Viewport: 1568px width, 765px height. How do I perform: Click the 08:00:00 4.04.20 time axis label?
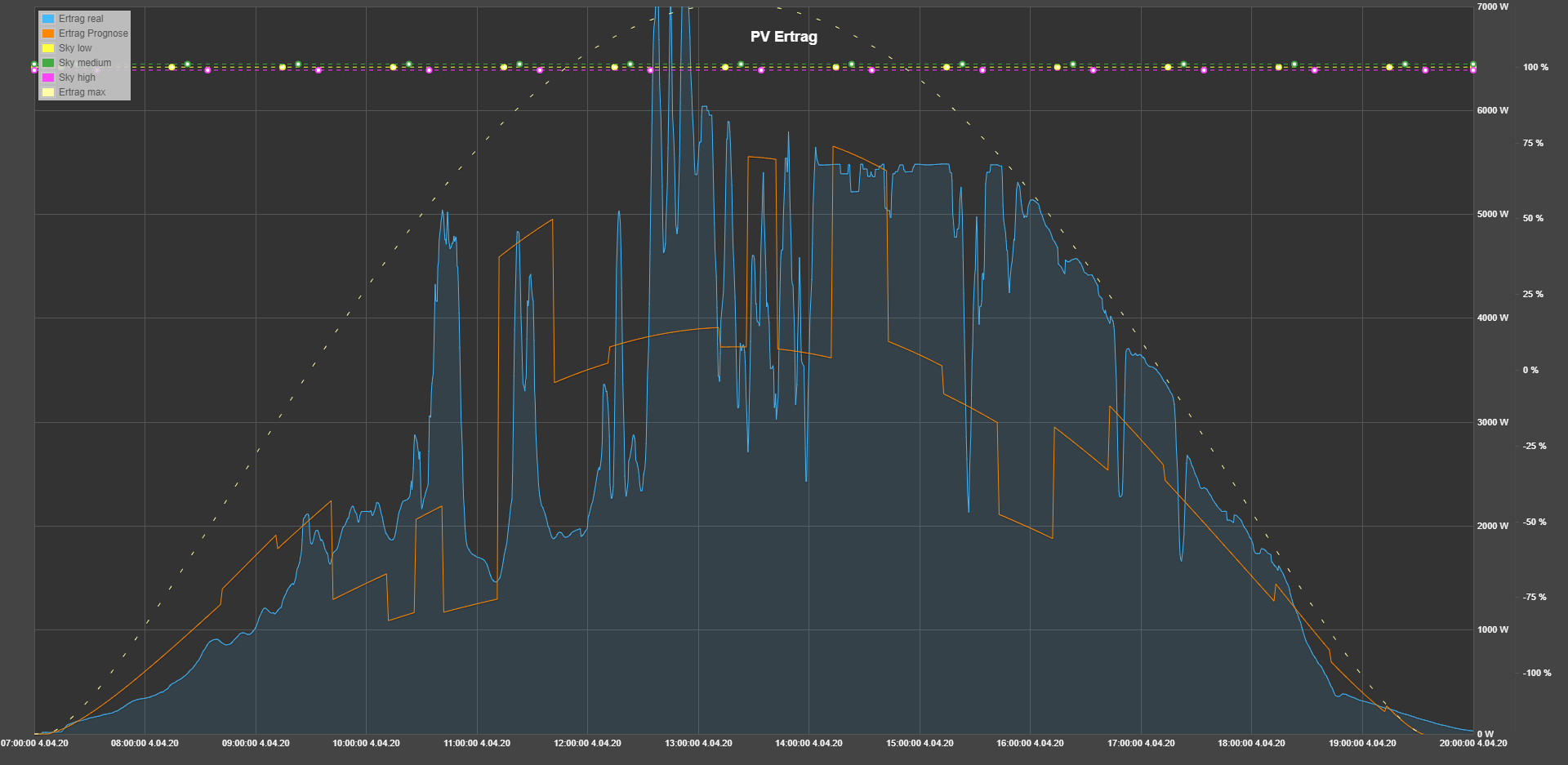coord(145,743)
